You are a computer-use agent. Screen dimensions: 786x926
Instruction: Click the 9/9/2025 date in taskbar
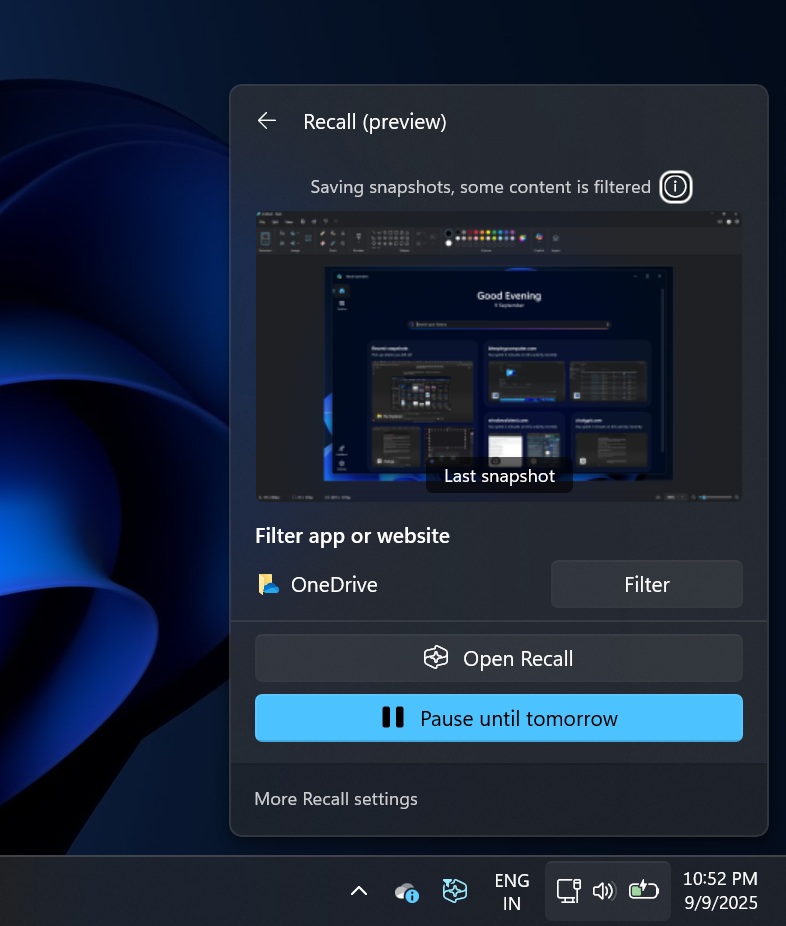click(x=720, y=903)
